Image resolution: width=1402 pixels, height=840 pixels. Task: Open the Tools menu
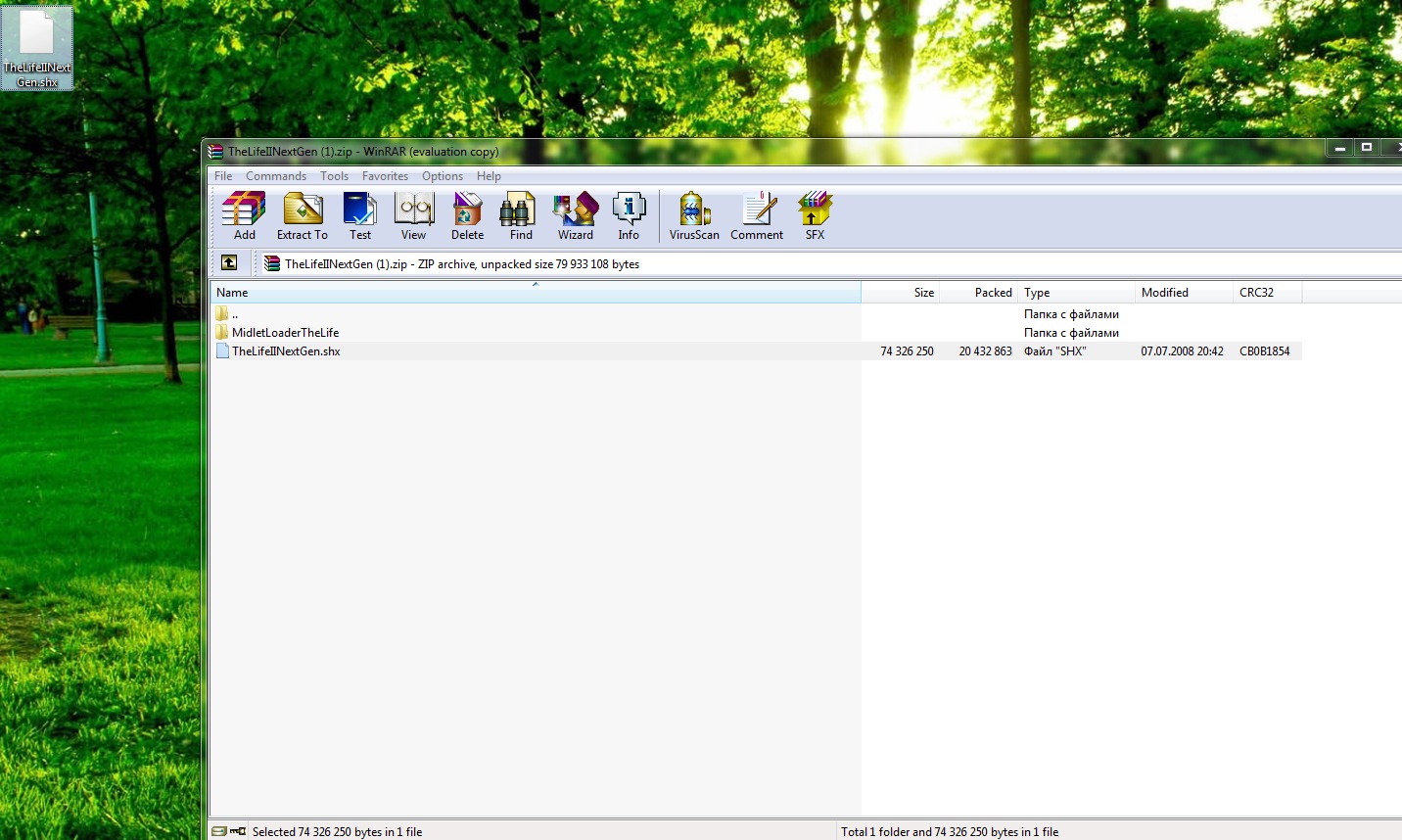tap(334, 176)
